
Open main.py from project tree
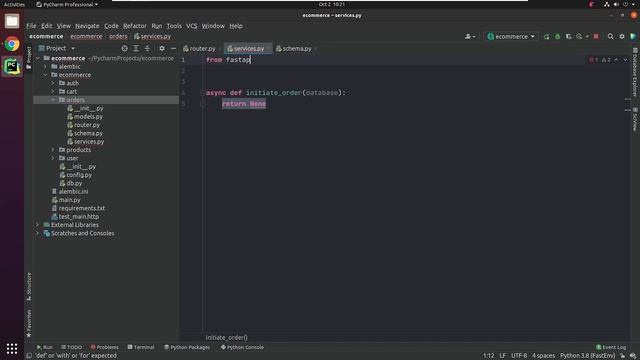69,200
